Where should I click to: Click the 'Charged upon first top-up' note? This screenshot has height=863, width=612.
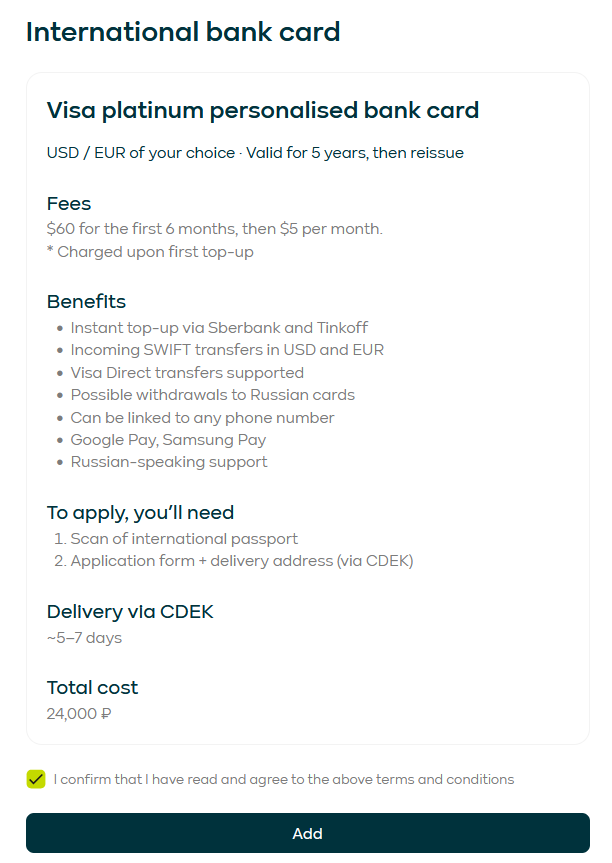coord(150,252)
